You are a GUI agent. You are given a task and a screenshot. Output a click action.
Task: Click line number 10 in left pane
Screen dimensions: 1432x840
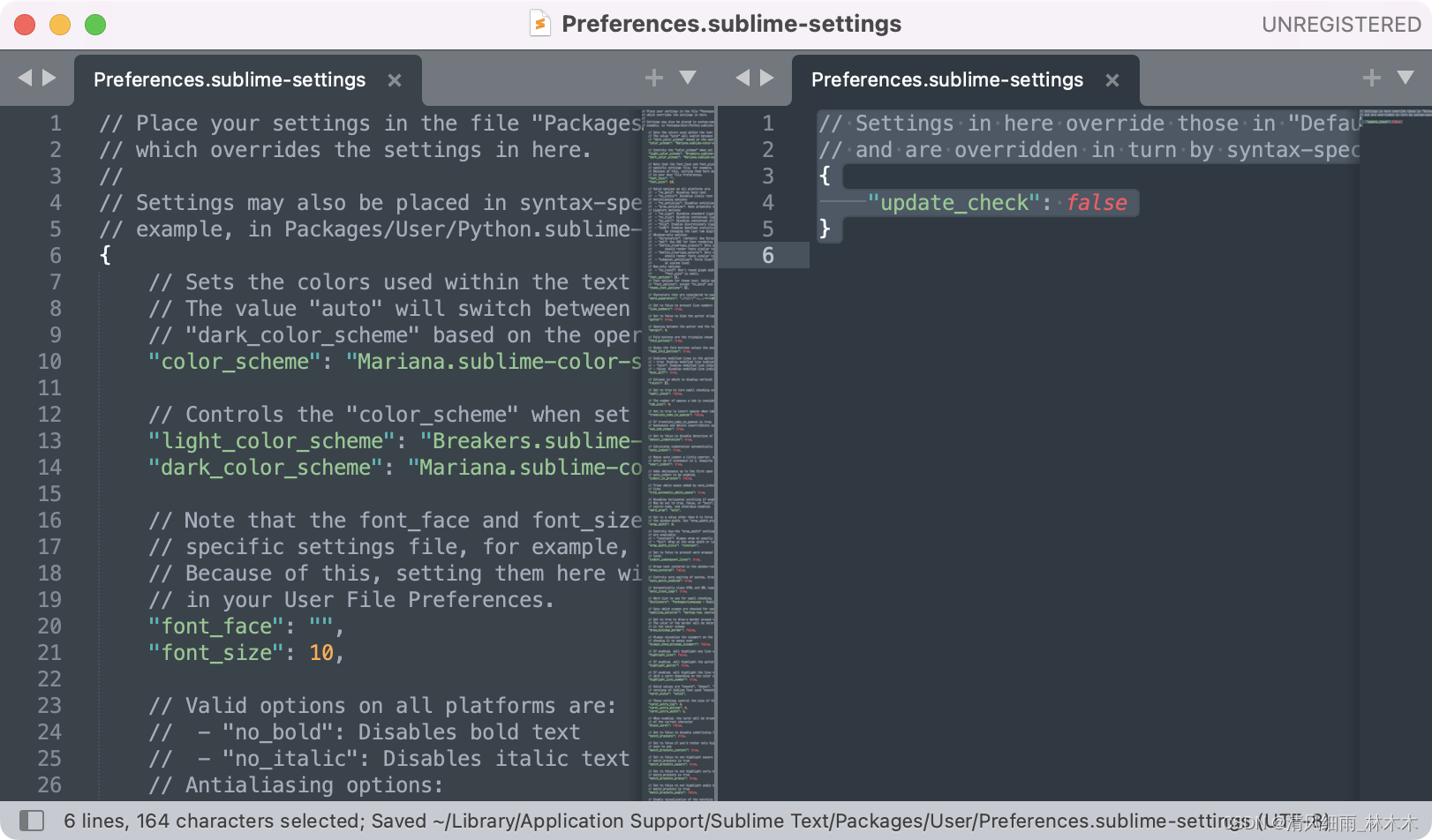pos(49,362)
